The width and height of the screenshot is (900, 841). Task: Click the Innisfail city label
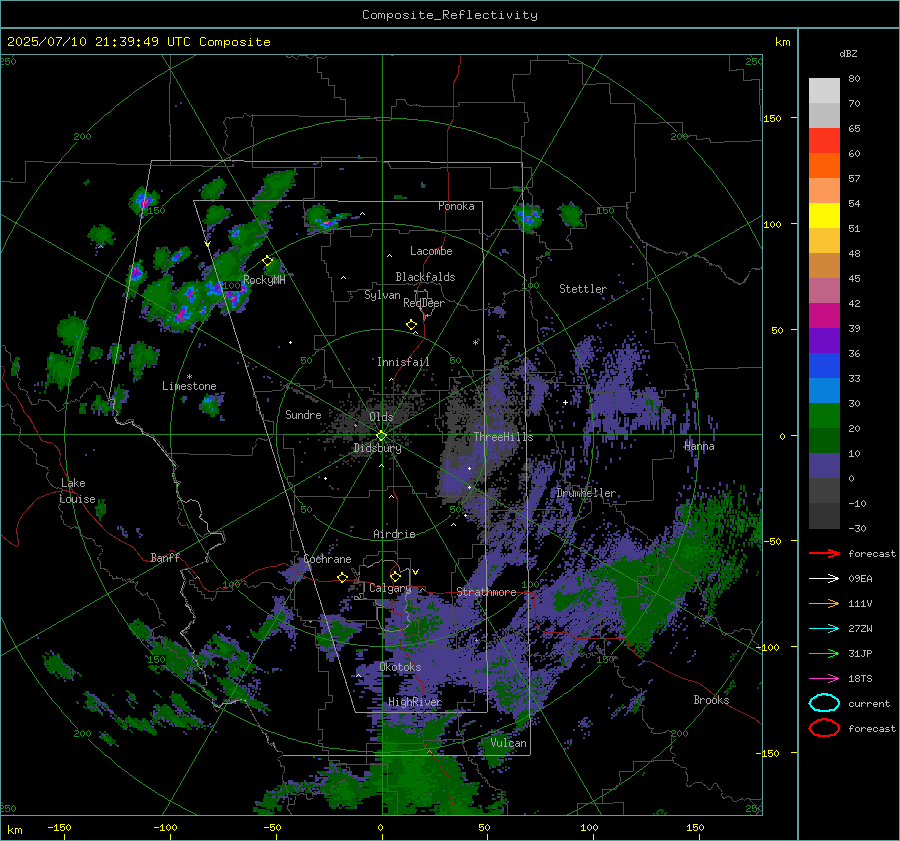click(403, 362)
